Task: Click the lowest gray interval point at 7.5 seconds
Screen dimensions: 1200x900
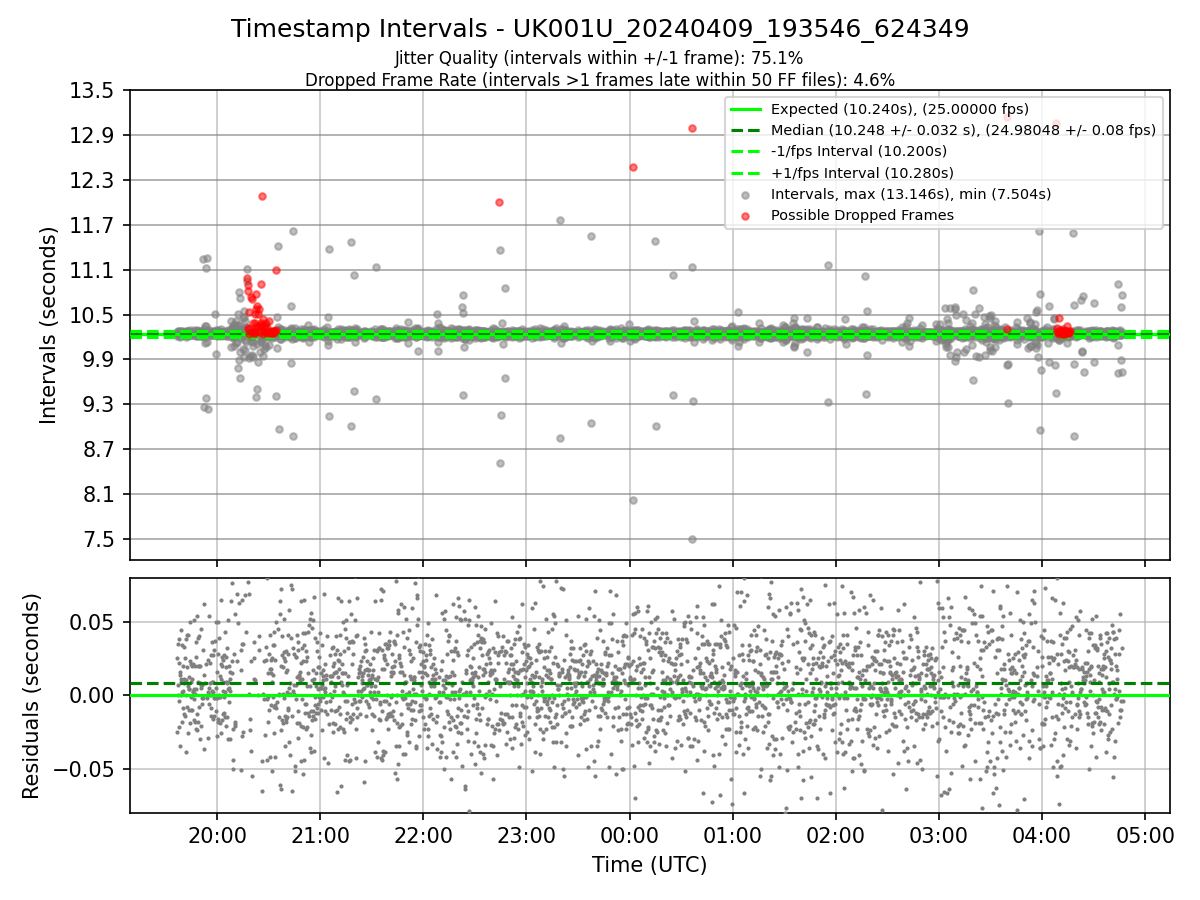Action: 692,539
